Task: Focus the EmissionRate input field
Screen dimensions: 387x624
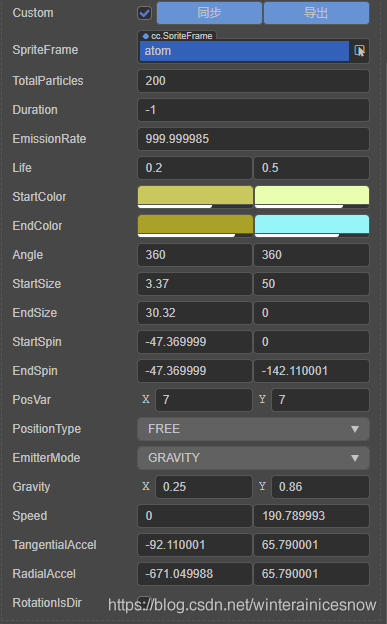Action: (253, 139)
